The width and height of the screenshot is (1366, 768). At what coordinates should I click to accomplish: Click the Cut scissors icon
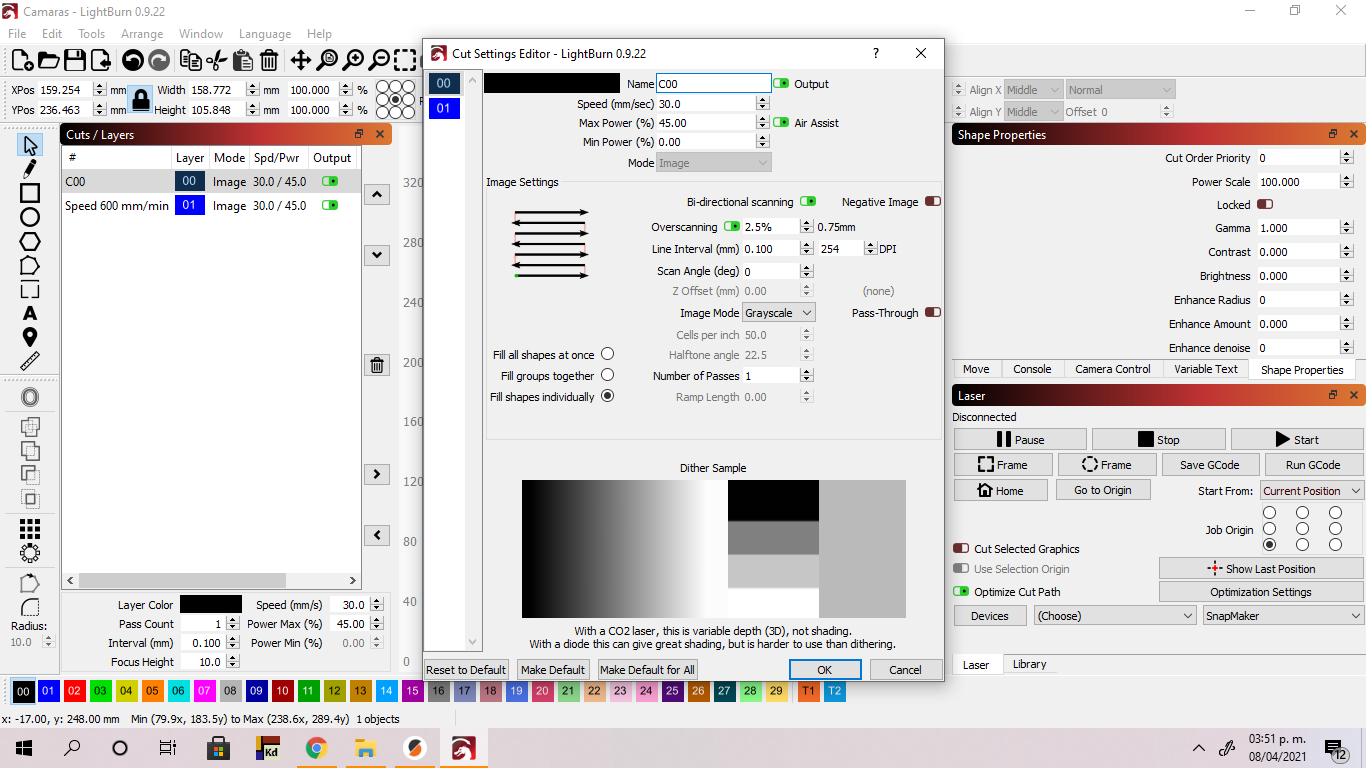216,60
